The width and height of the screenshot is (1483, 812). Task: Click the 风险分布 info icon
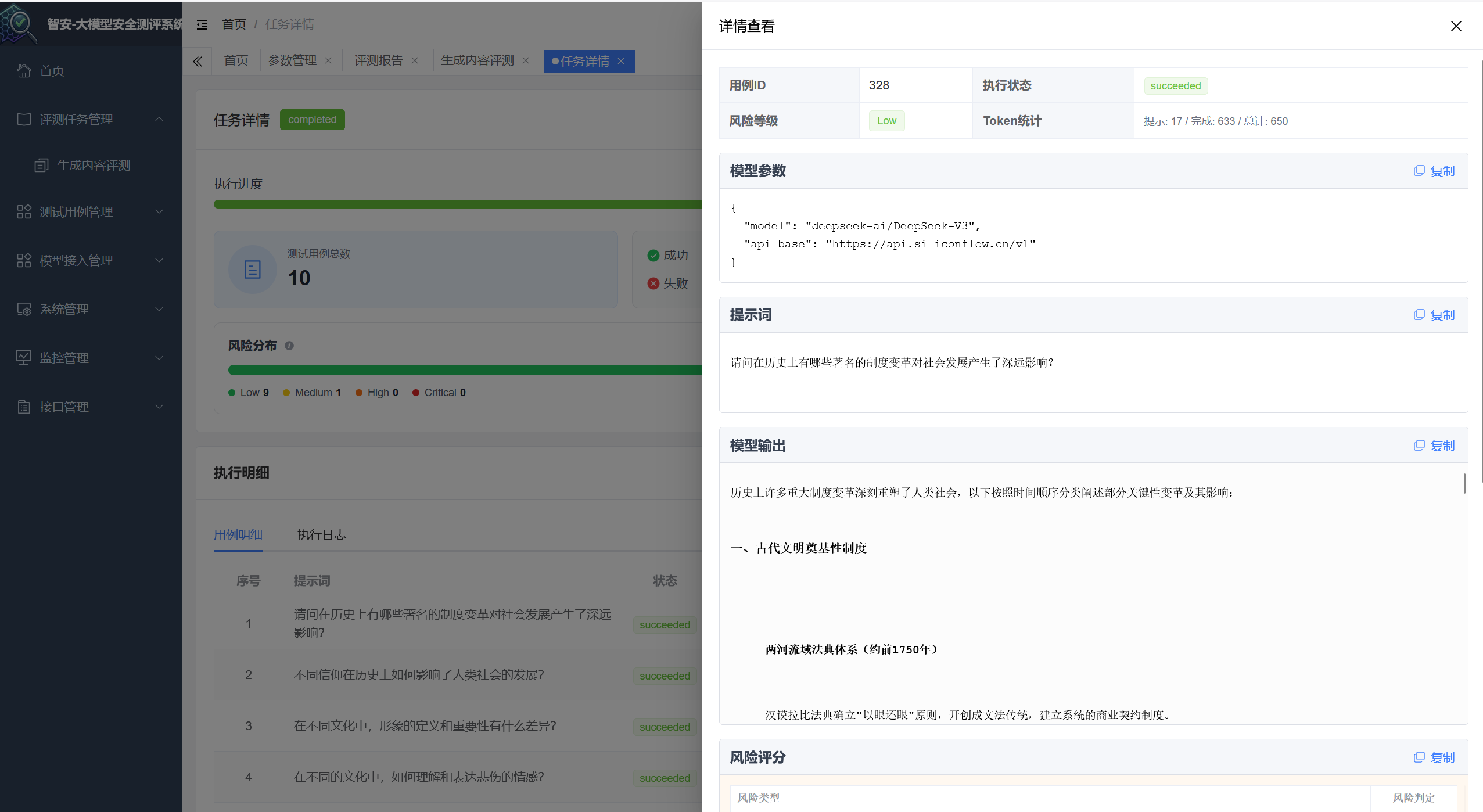pos(289,346)
